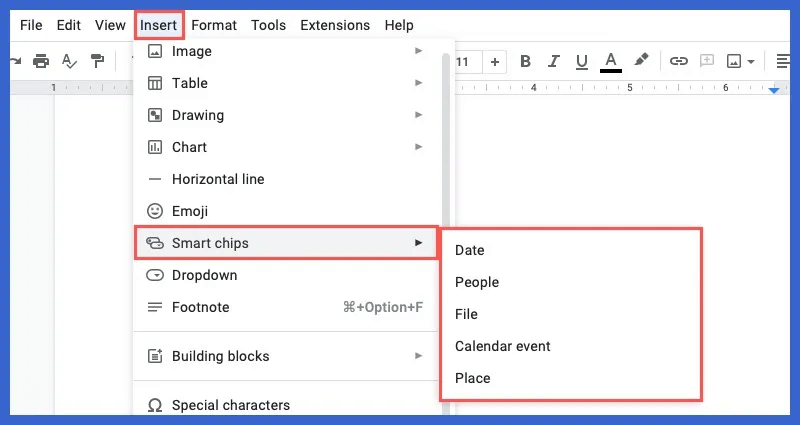The width and height of the screenshot is (800, 425).
Task: Select Image from Insert menu
Action: pos(286,51)
